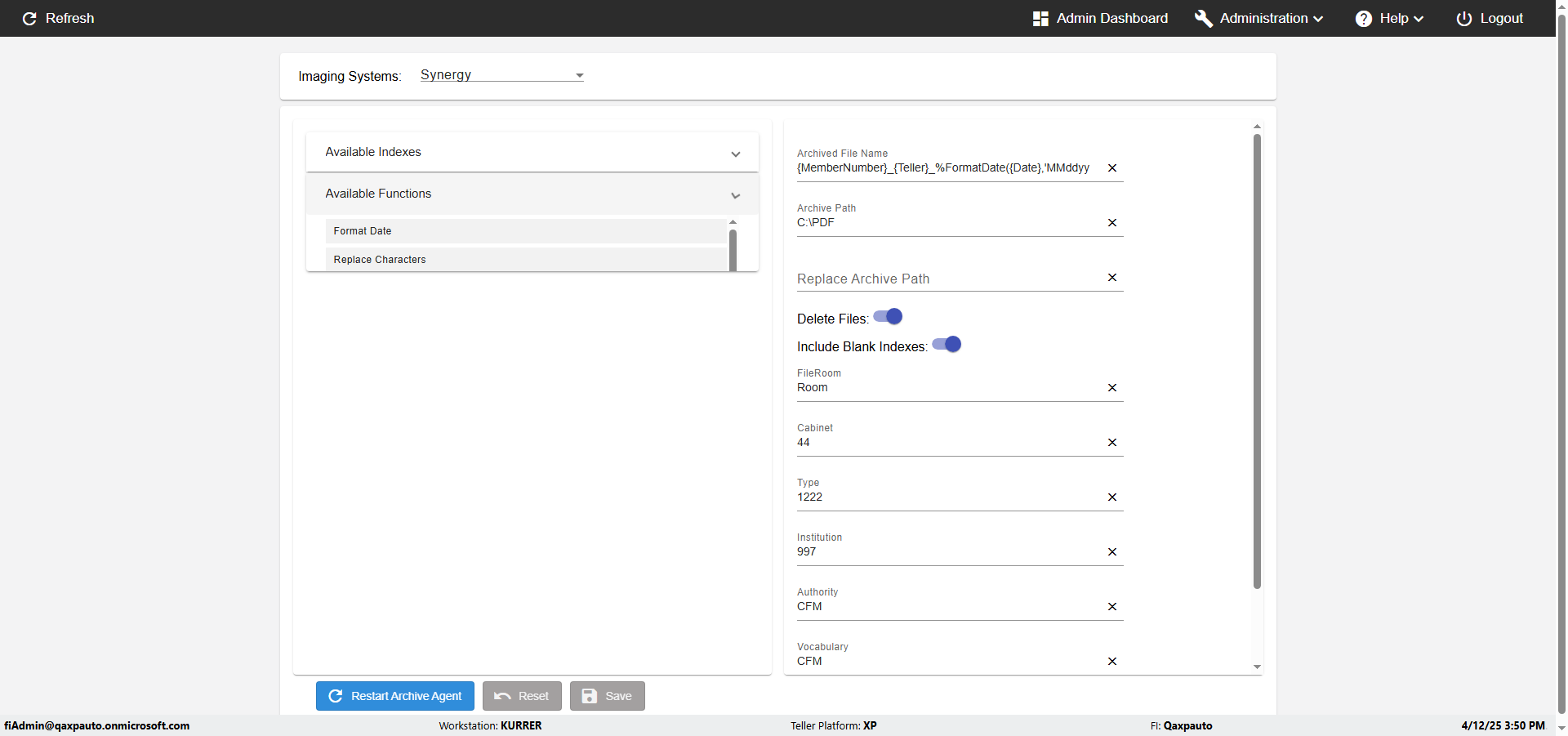
Task: Clear the Authority field value
Action: pos(1111,607)
